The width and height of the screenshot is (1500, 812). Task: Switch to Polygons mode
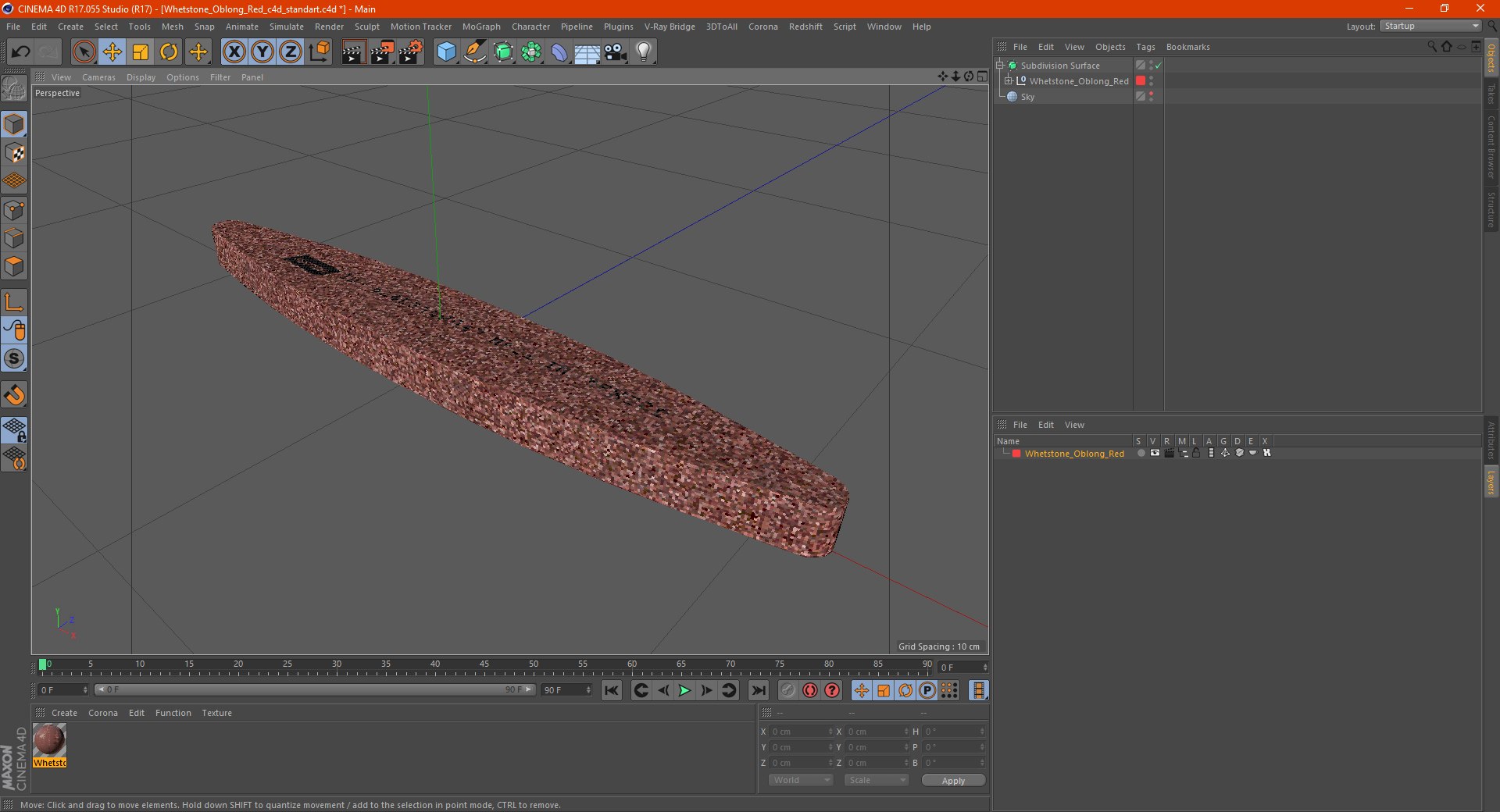click(14, 266)
